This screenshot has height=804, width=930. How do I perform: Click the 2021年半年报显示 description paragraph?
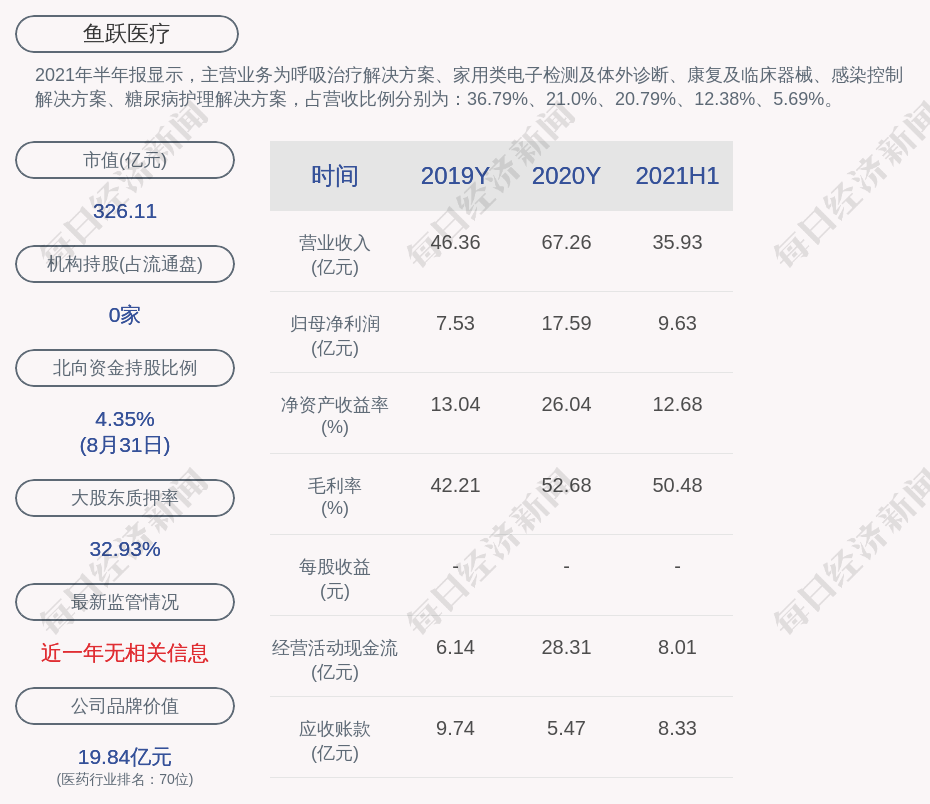point(469,87)
